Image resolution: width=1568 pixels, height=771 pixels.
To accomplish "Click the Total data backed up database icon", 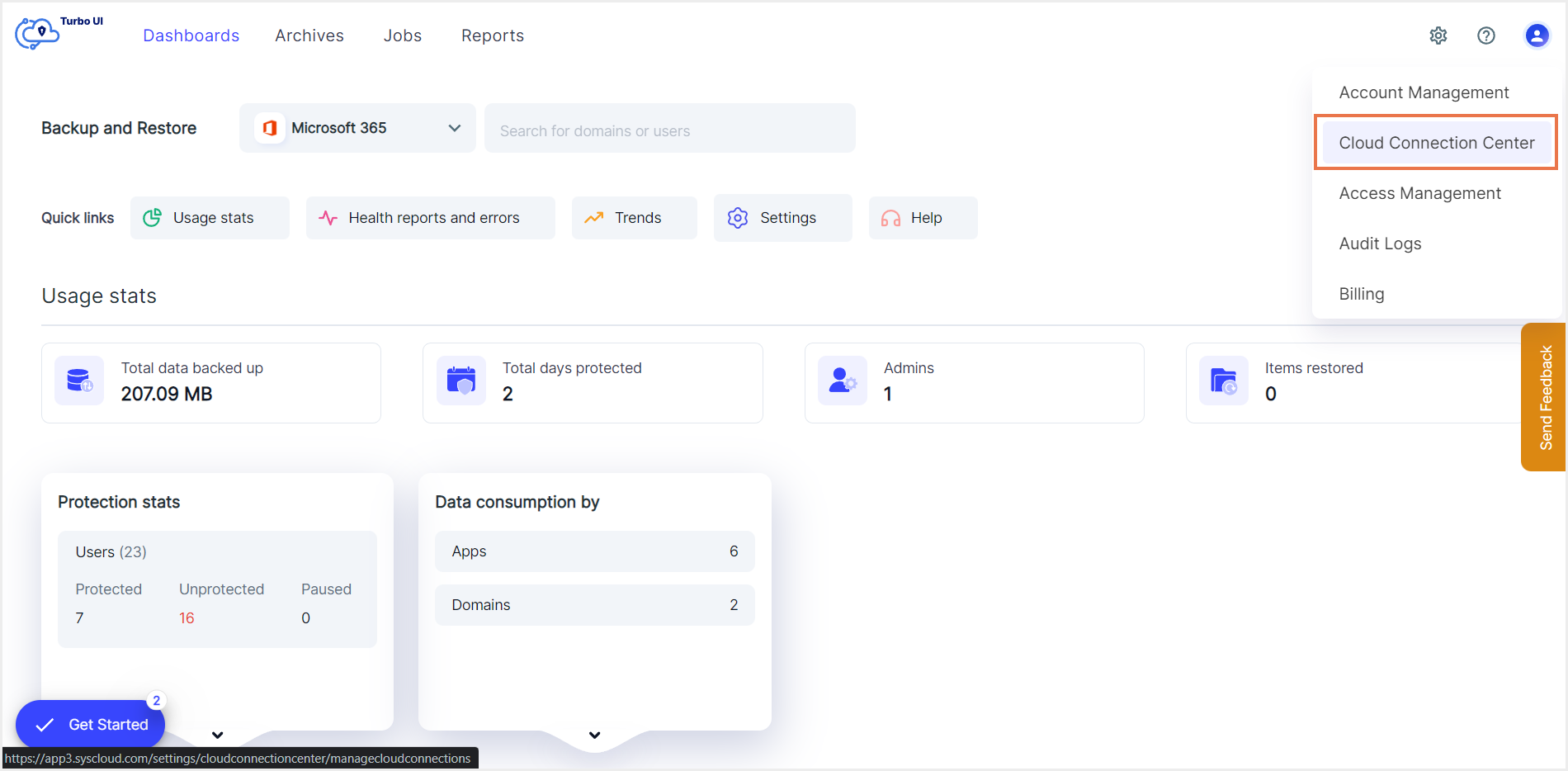I will (79, 381).
